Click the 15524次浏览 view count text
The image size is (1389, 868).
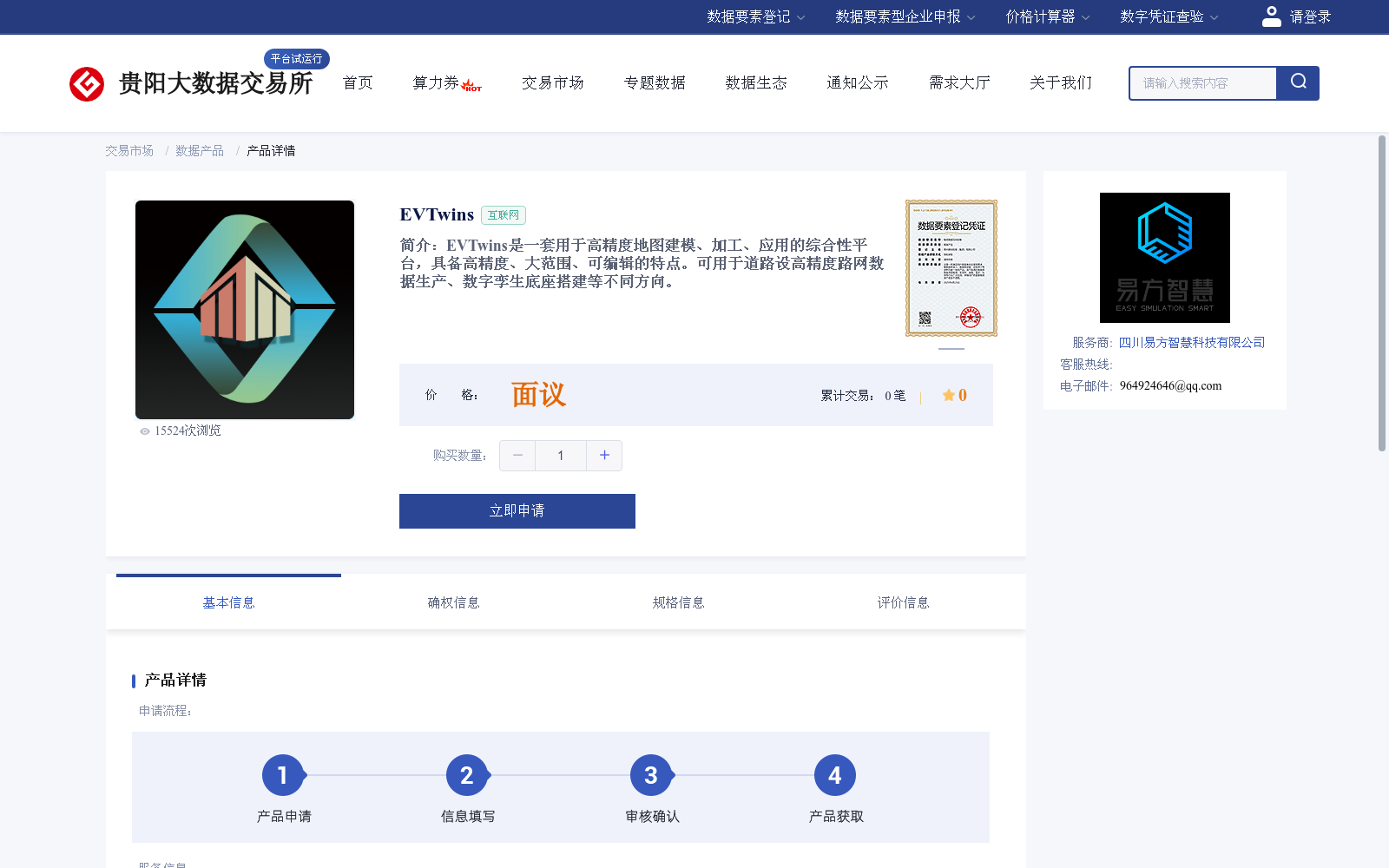pos(188,431)
